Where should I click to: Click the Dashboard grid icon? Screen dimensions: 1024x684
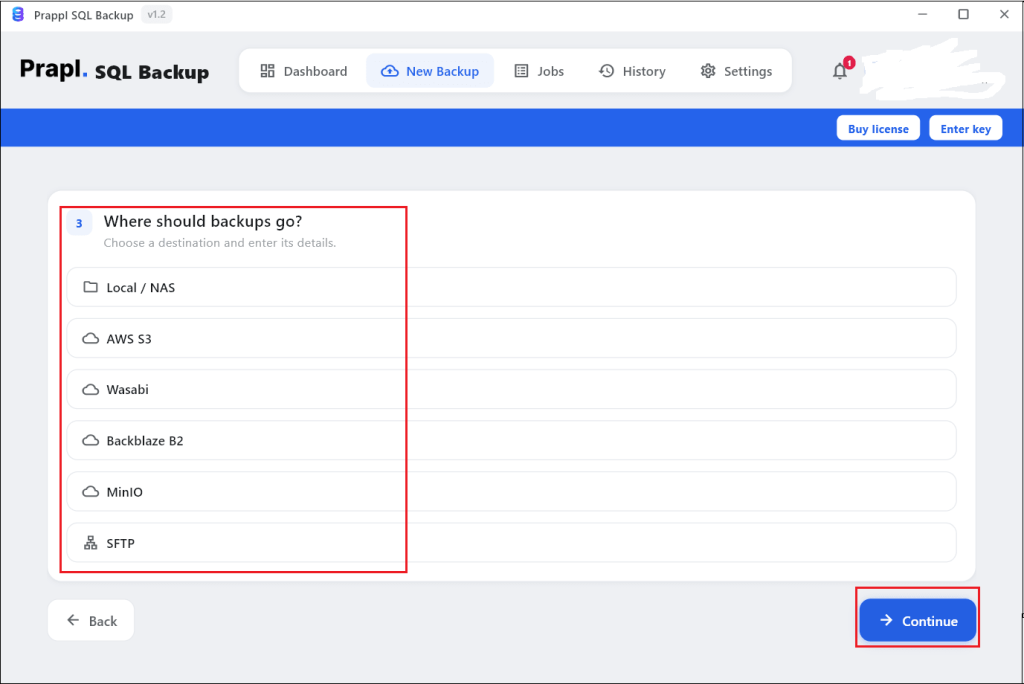pyautogui.click(x=268, y=71)
